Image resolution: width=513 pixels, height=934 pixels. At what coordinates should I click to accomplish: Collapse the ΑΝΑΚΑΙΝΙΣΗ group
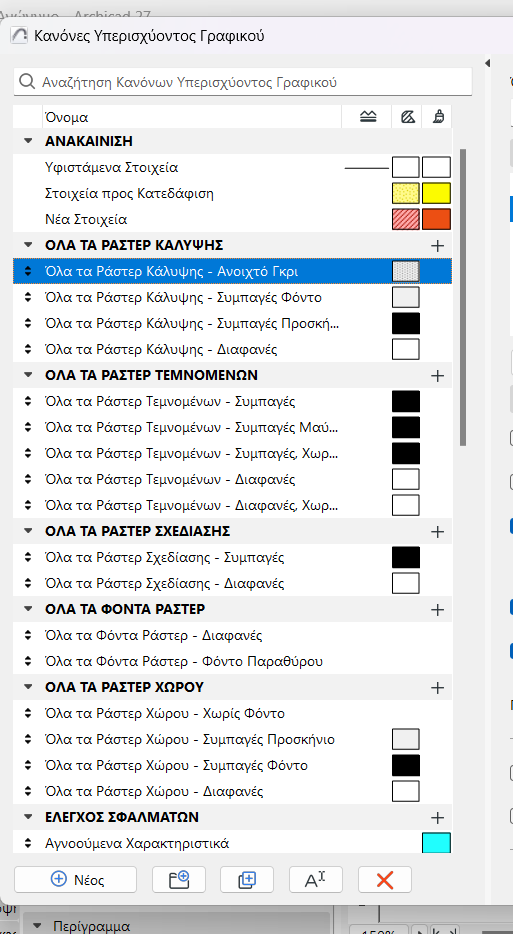27,141
